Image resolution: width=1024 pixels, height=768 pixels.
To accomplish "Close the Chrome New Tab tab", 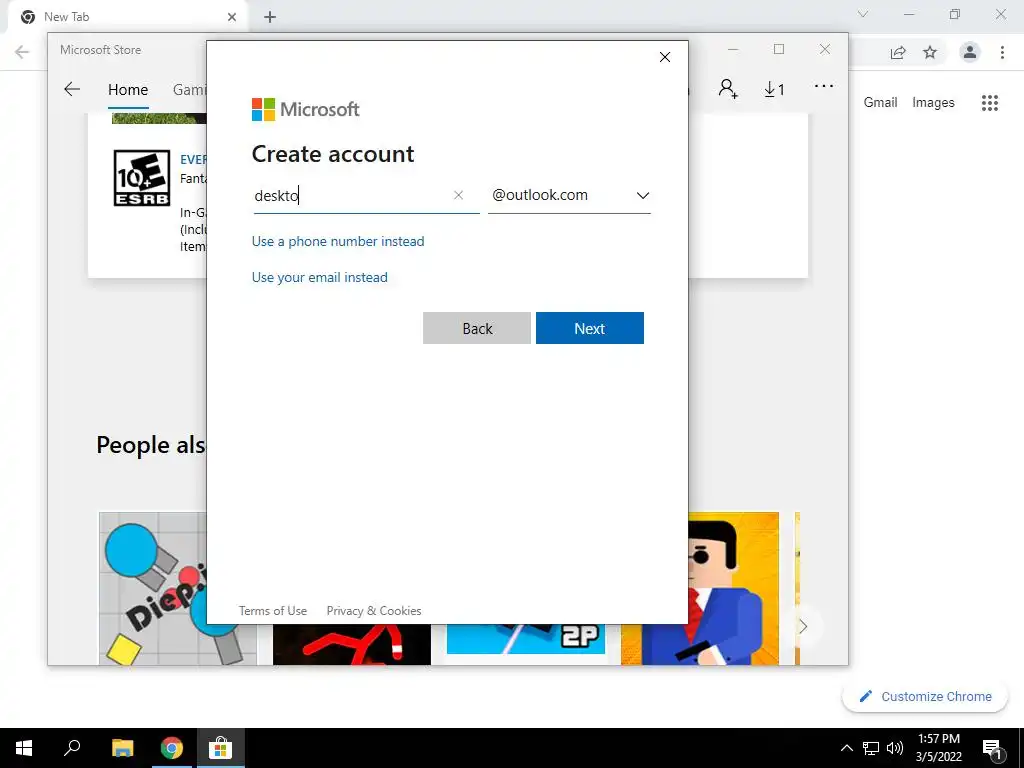I will [x=232, y=17].
